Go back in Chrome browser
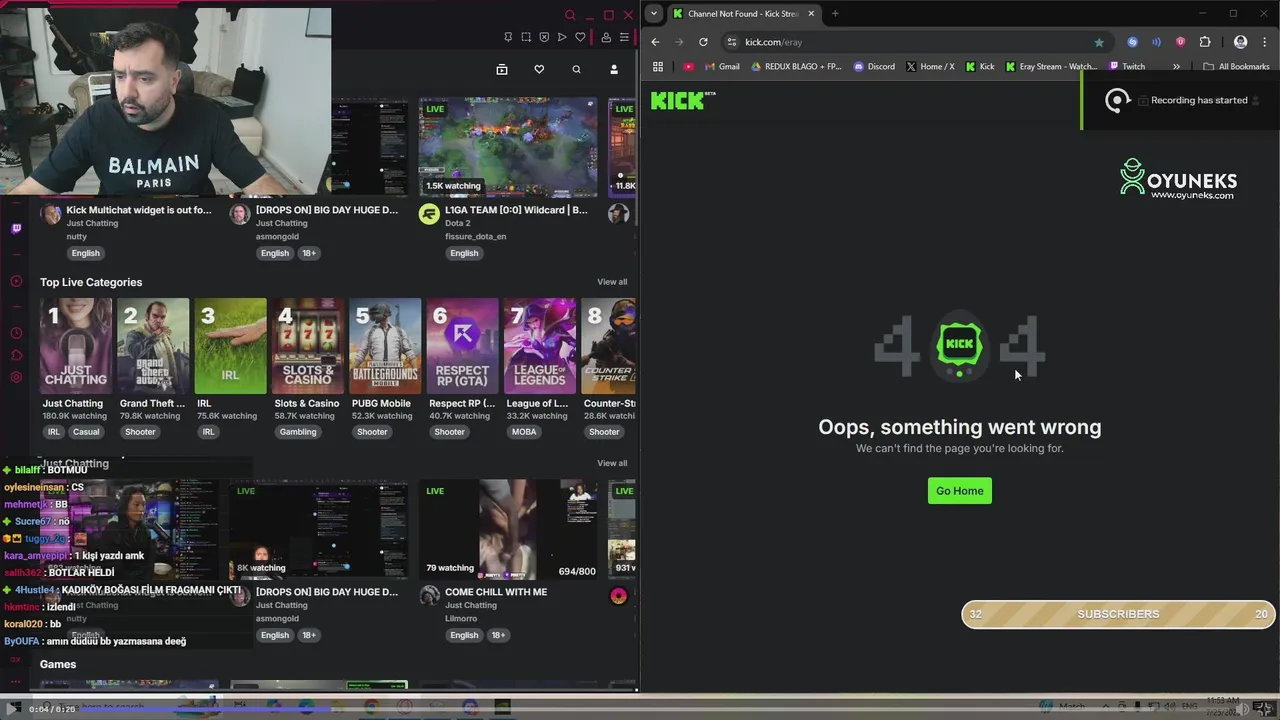1280x720 pixels. pos(655,42)
